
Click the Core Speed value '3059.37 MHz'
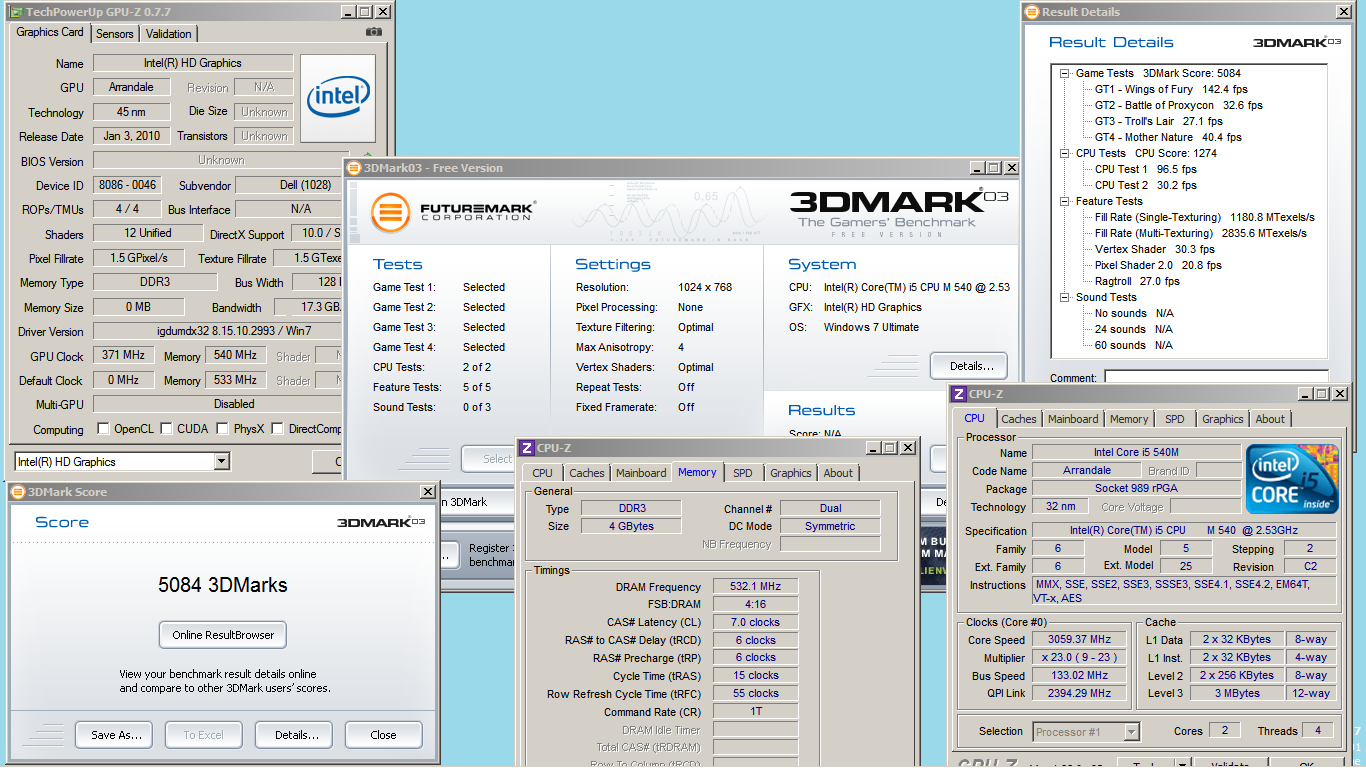click(x=1081, y=640)
